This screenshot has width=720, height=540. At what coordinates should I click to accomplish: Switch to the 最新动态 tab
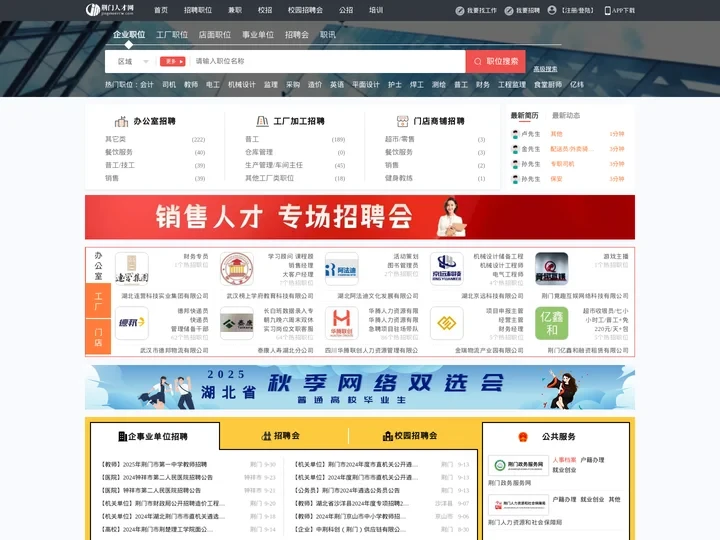(x=566, y=115)
